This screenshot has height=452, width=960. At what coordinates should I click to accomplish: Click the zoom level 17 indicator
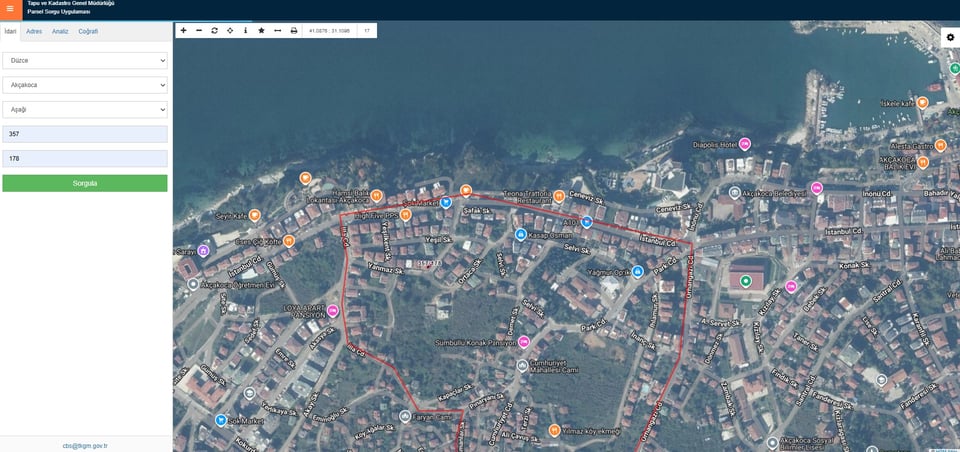click(x=367, y=31)
